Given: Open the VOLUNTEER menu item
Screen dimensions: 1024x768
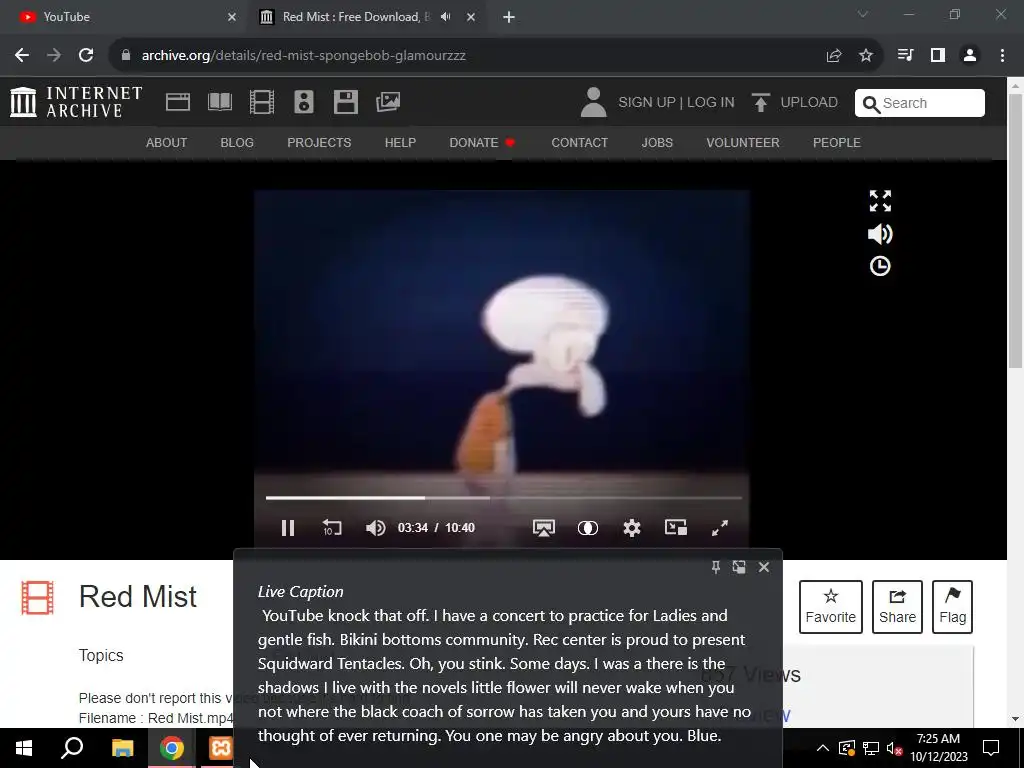Looking at the screenshot, I should 743,142.
